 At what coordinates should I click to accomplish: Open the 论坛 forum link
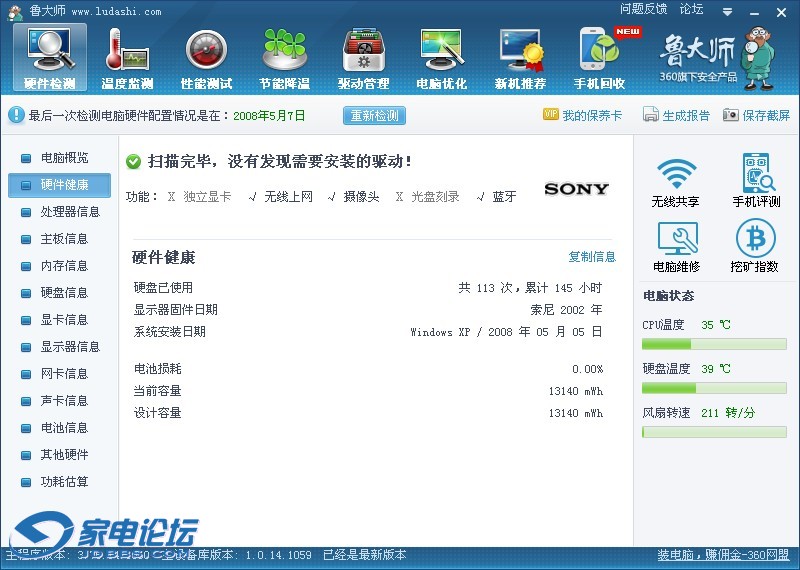691,9
